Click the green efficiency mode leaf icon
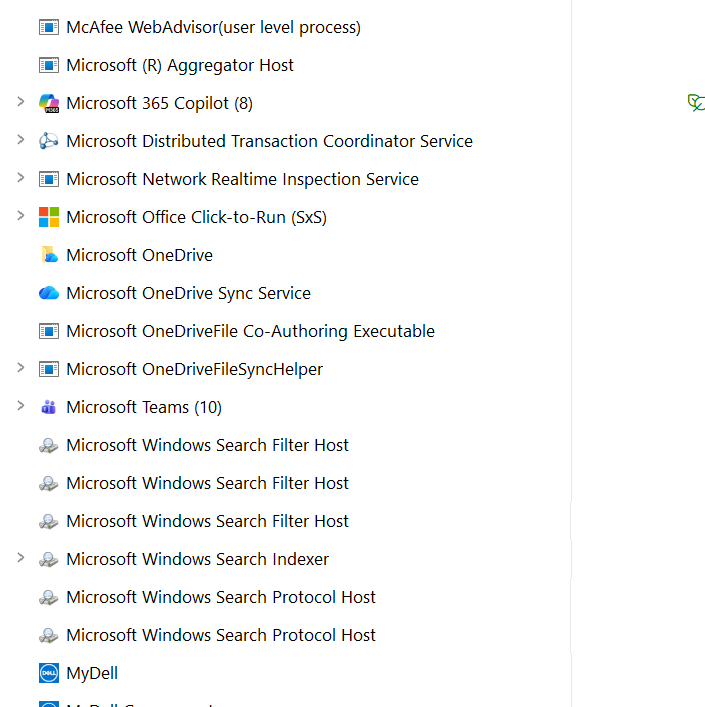705x707 pixels. (696, 102)
